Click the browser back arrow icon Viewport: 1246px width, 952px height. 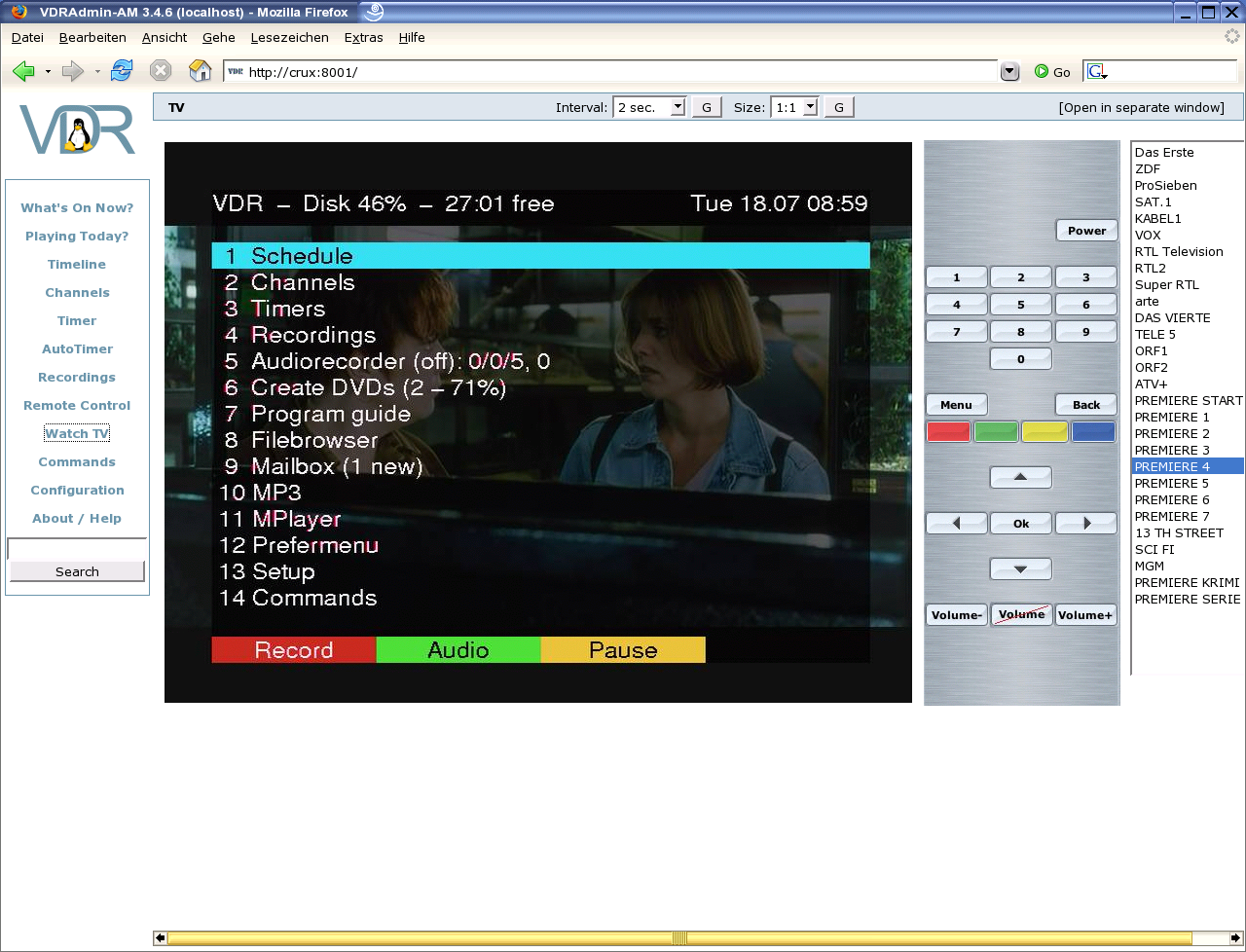point(24,71)
